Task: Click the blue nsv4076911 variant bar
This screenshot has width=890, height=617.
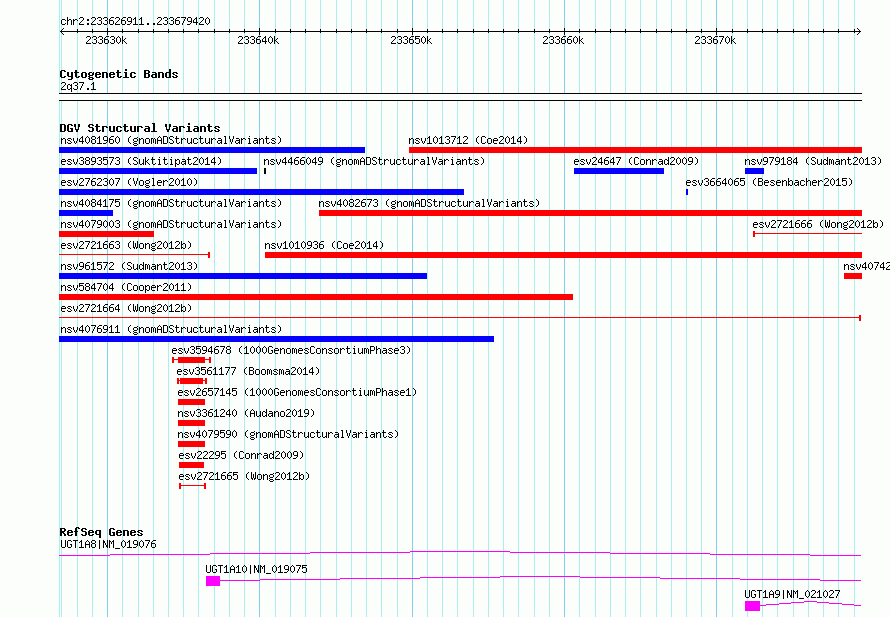Action: [x=276, y=339]
